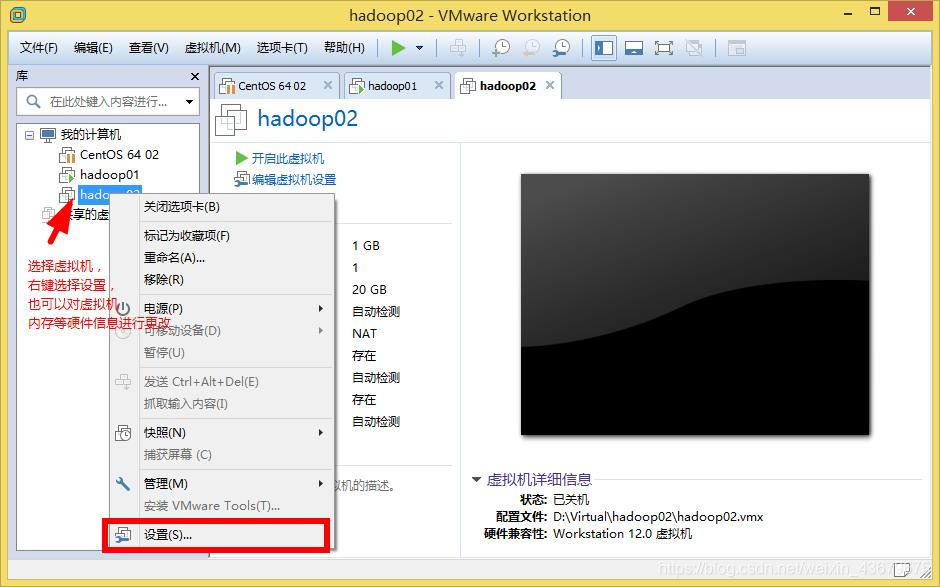Toggle the library sidebar view icon
The height and width of the screenshot is (587, 940).
click(x=604, y=48)
